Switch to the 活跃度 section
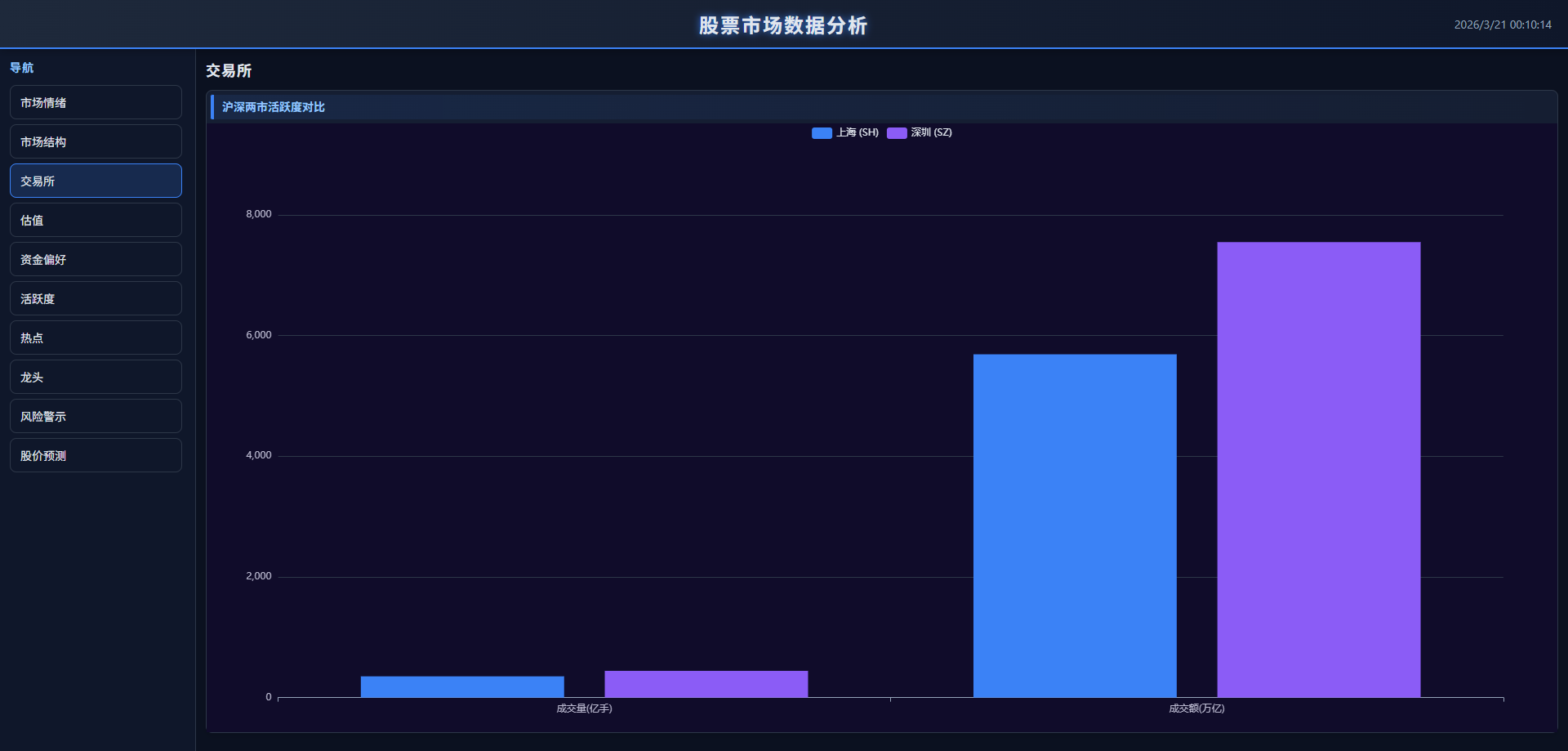1568x751 pixels. pyautogui.click(x=96, y=299)
